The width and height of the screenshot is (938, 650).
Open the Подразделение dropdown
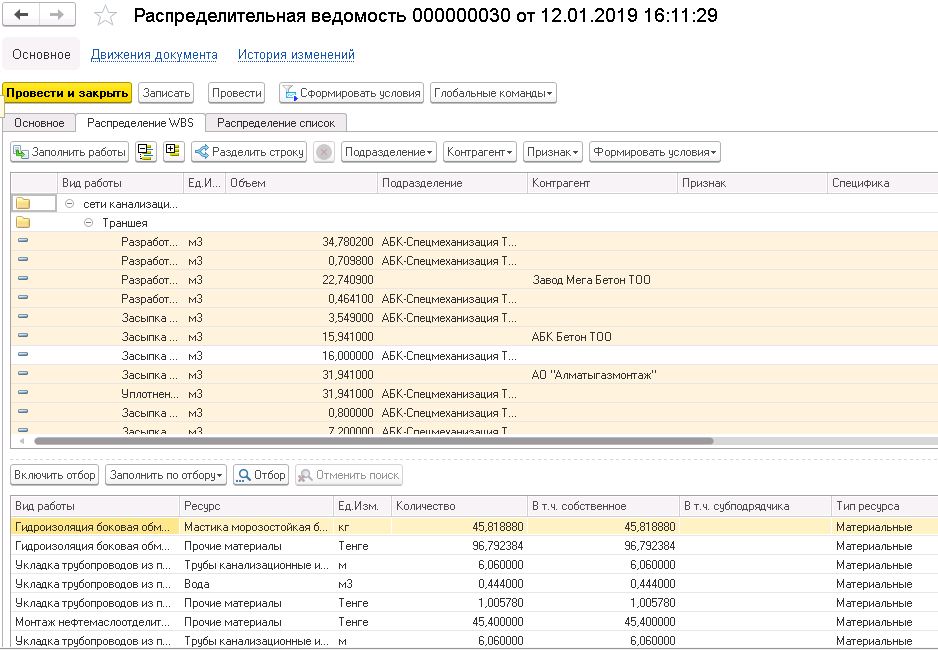[x=388, y=152]
